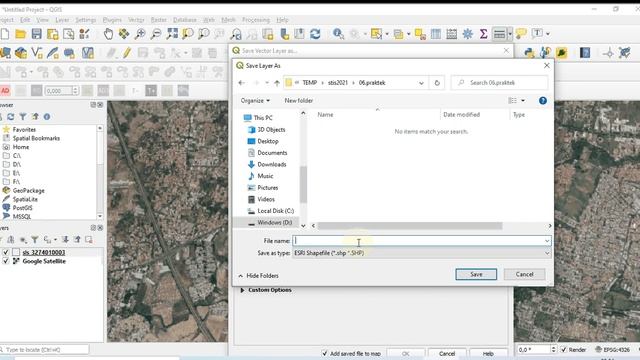Screen dimensions: 640x360
Task: Open the view options dropdown arrow
Action: click(x=523, y=100)
